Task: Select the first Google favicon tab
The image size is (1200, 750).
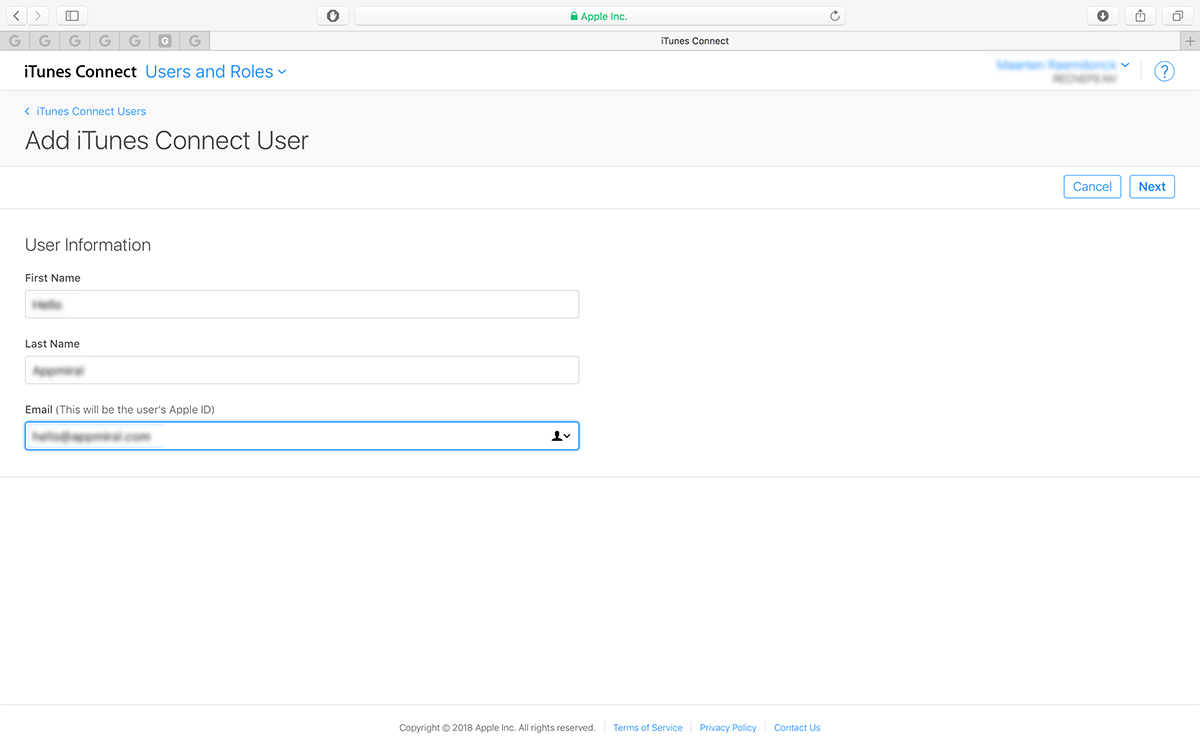Action: coord(14,40)
